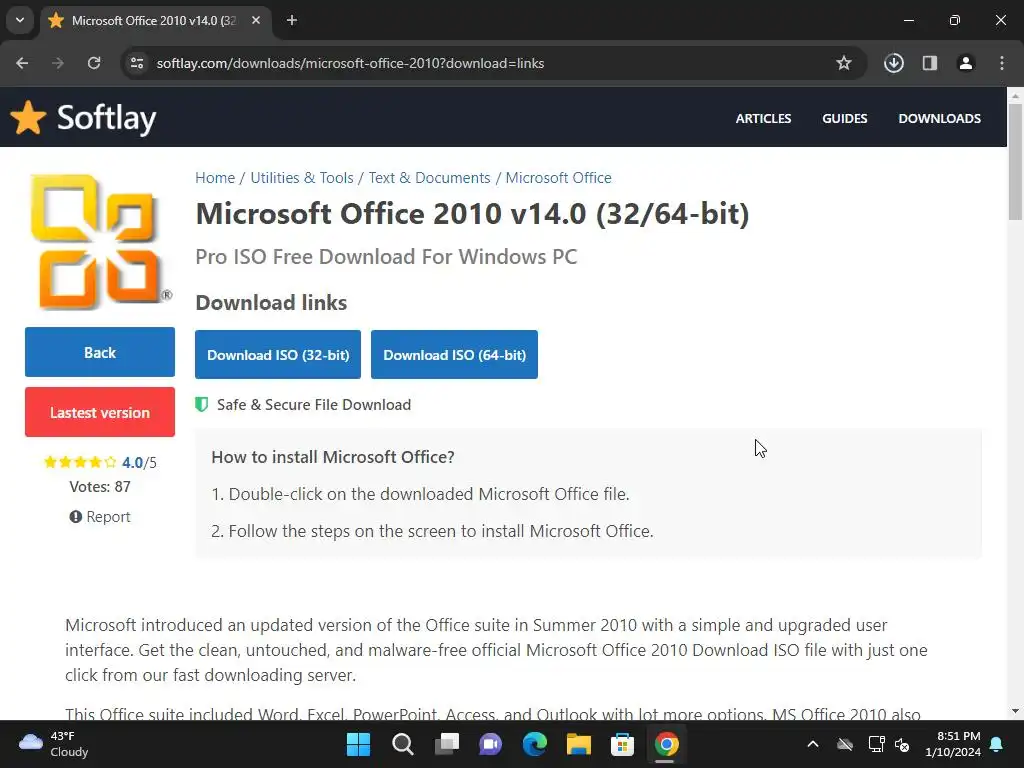Open the Chrome profile icon

point(966,63)
